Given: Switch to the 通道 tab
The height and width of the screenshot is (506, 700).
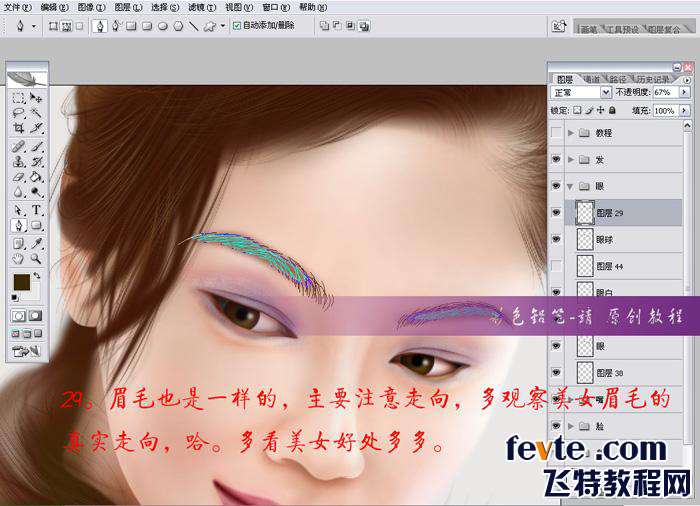Looking at the screenshot, I should click(592, 79).
